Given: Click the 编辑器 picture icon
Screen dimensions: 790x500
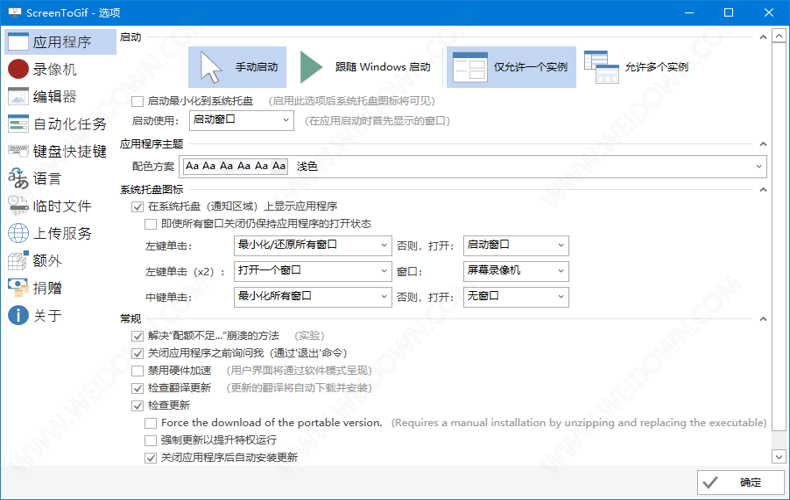Looking at the screenshot, I should [18, 96].
